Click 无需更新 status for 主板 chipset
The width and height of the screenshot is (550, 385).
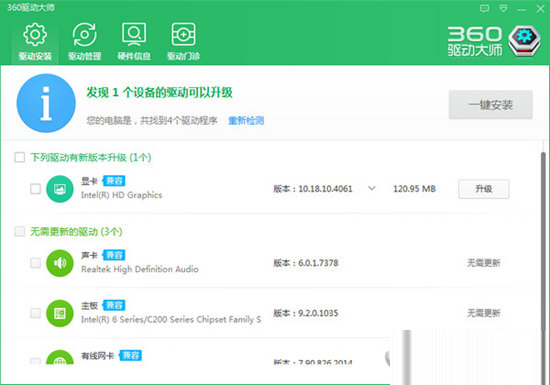pos(484,313)
